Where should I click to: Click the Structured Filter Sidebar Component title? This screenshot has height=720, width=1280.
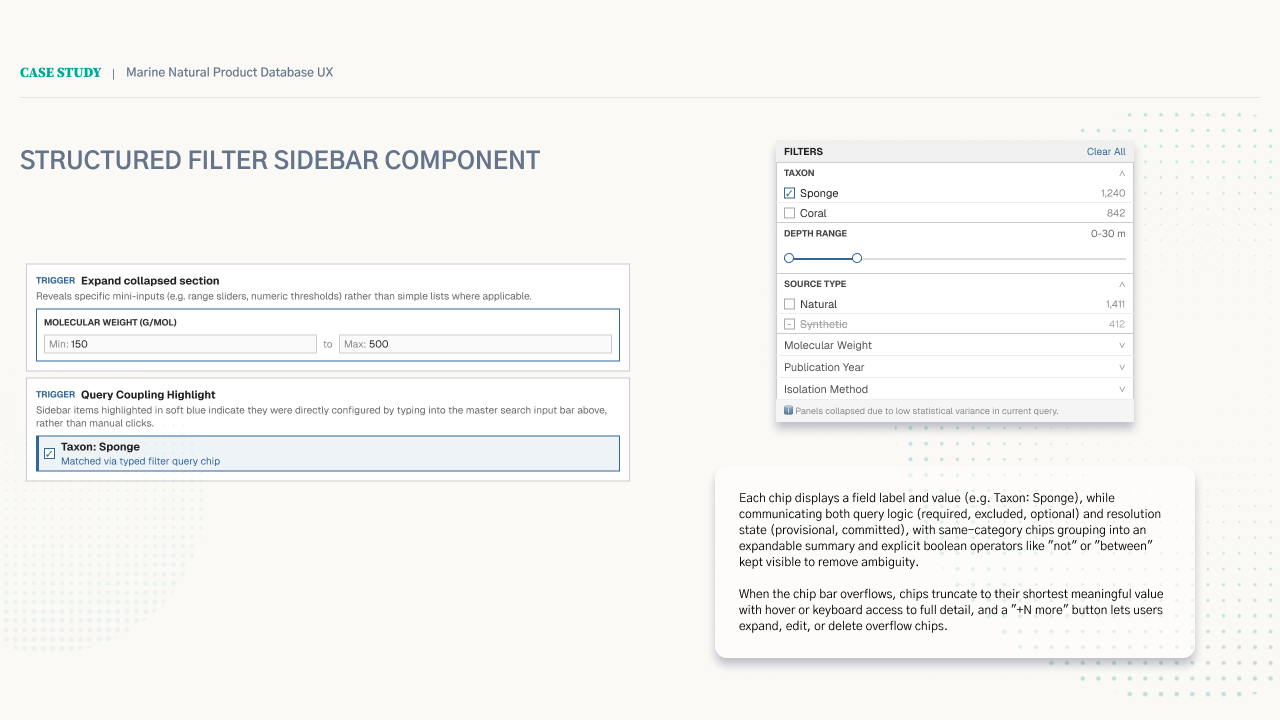point(280,160)
